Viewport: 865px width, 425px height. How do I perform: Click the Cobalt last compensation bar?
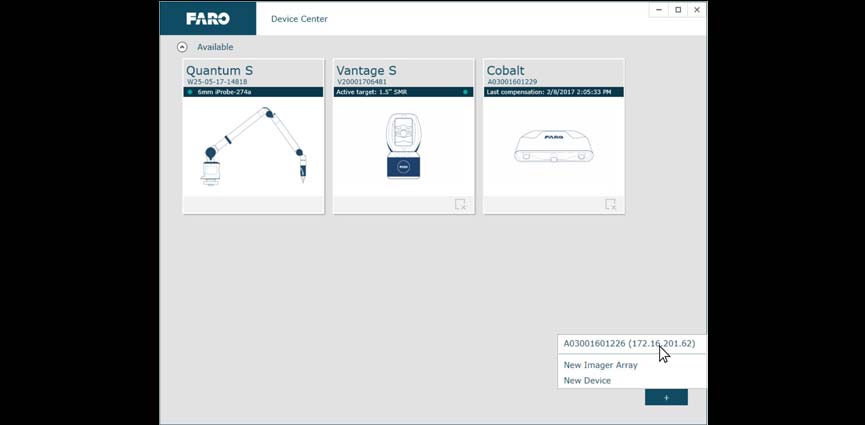[553, 92]
